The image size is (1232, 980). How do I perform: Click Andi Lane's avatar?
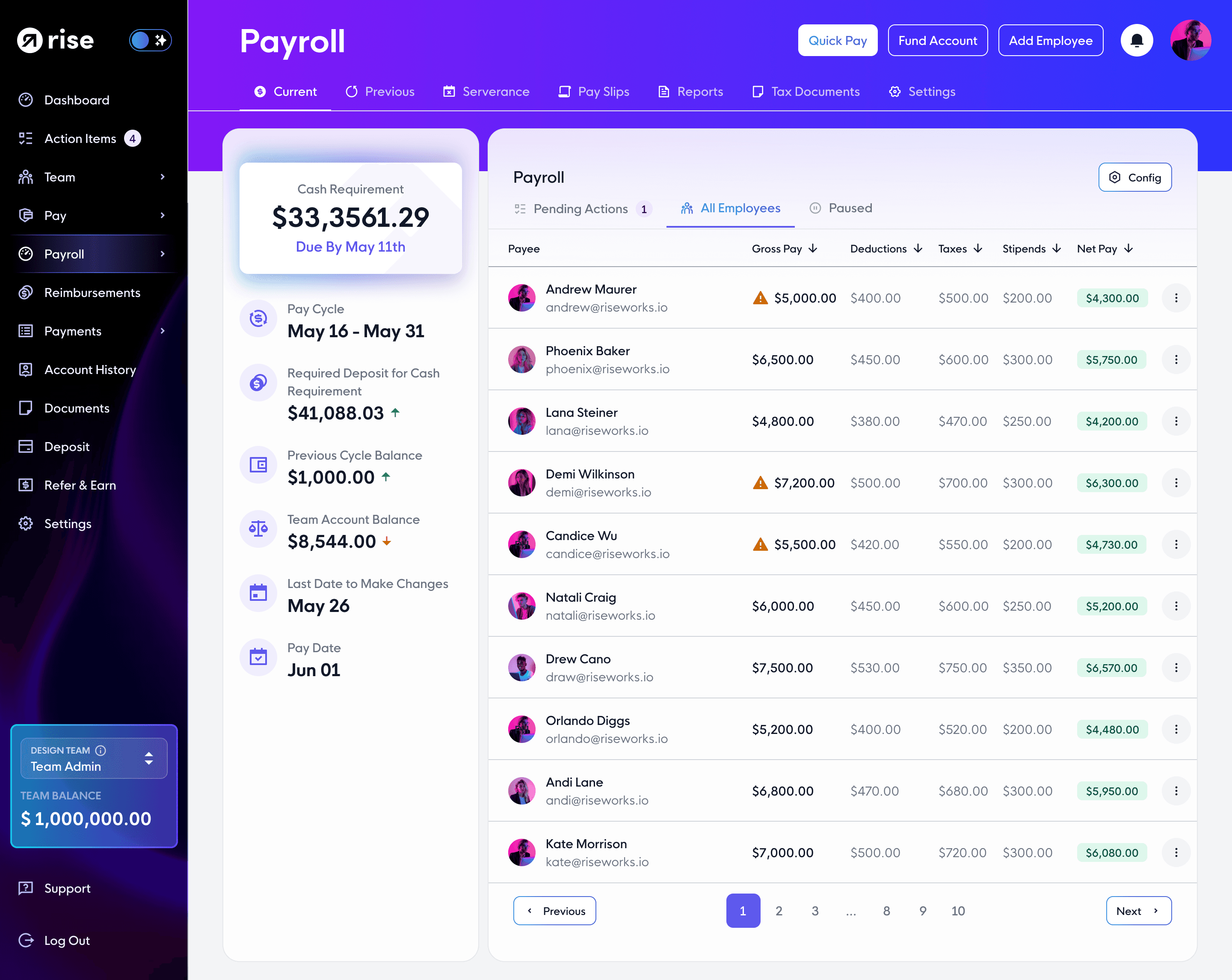tap(522, 791)
